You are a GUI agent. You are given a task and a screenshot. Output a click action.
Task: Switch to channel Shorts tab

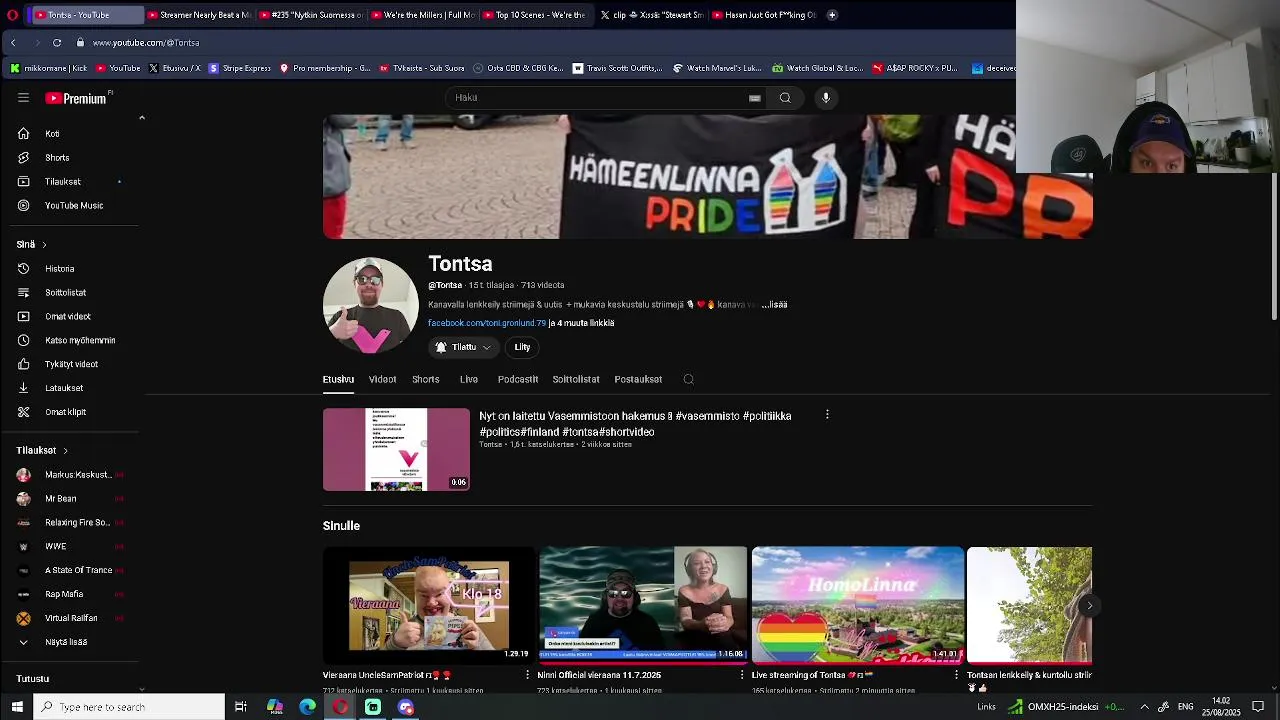tap(426, 380)
